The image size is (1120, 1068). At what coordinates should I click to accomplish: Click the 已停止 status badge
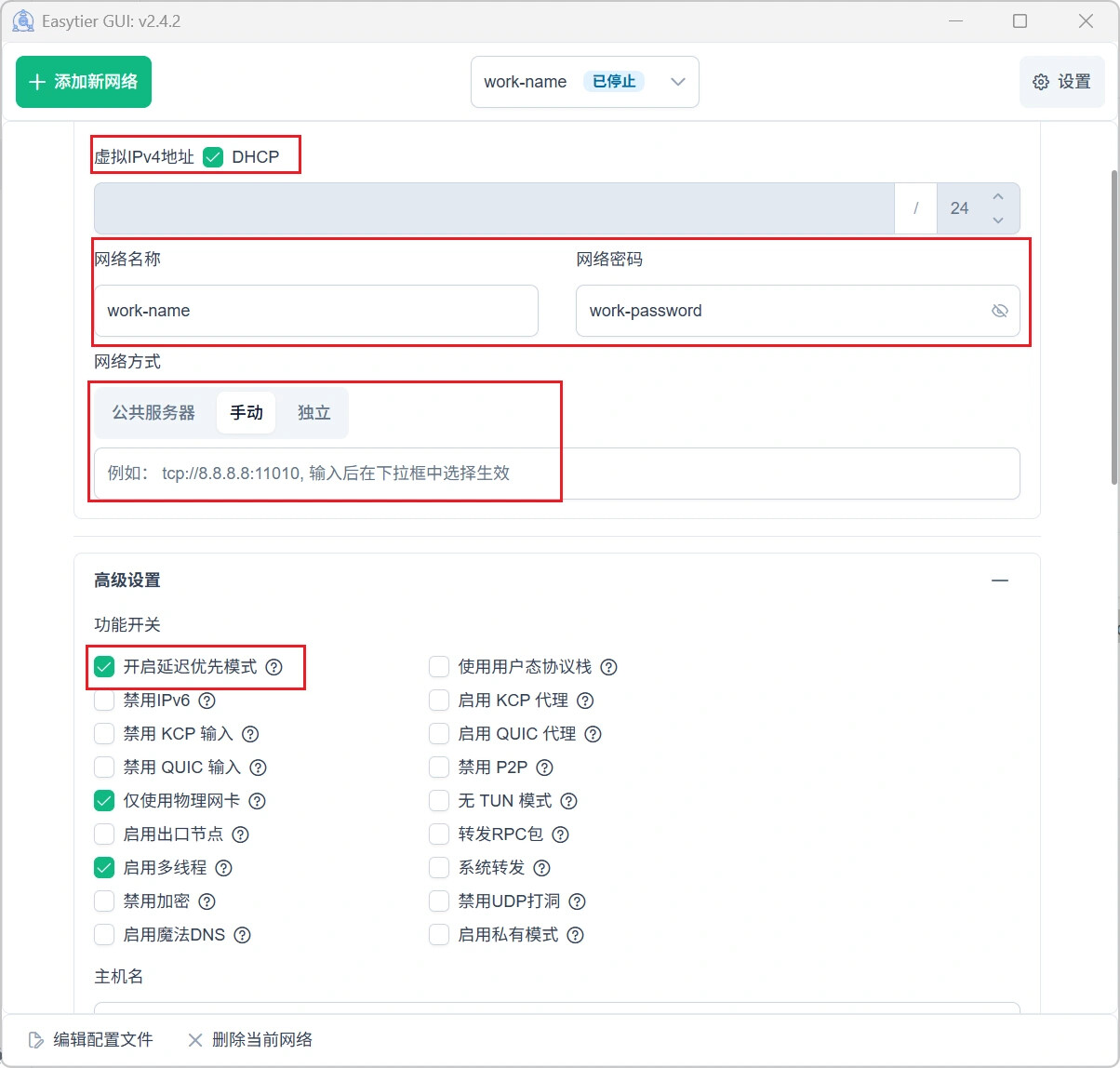pyautogui.click(x=614, y=82)
